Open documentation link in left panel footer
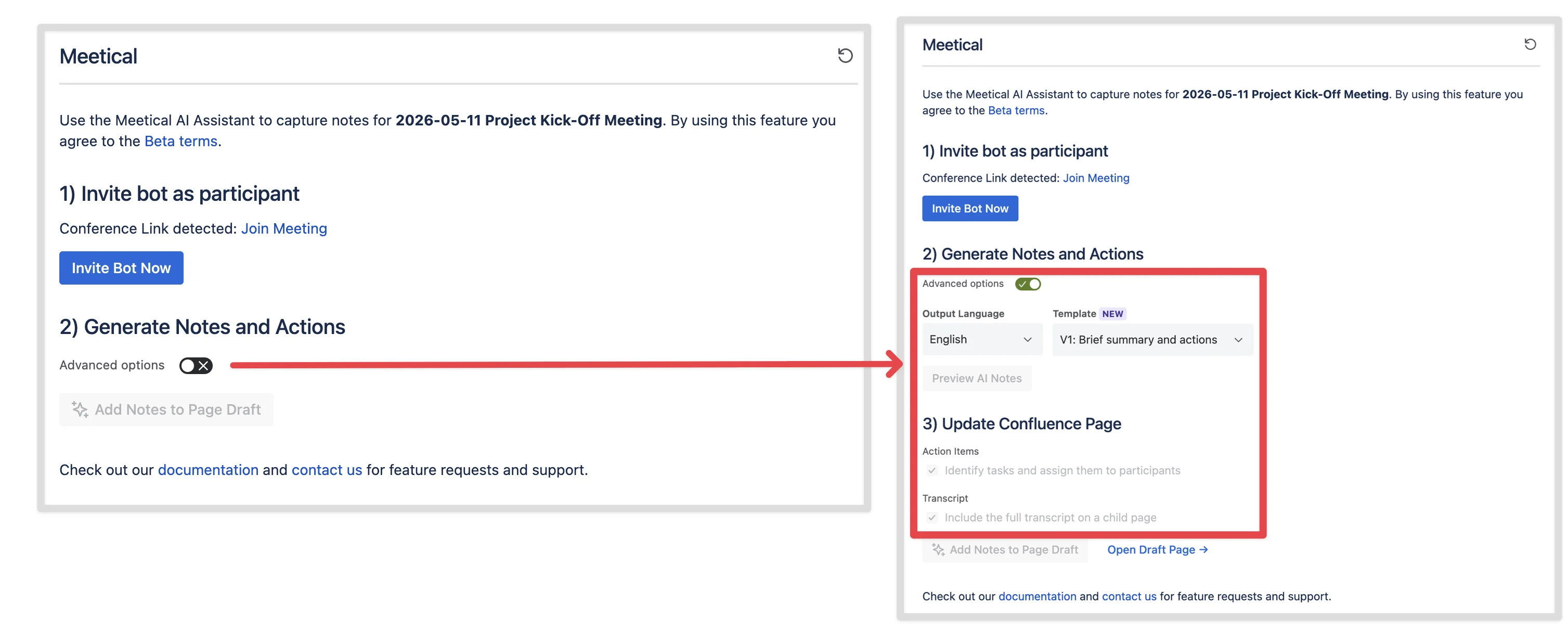 pyautogui.click(x=208, y=470)
